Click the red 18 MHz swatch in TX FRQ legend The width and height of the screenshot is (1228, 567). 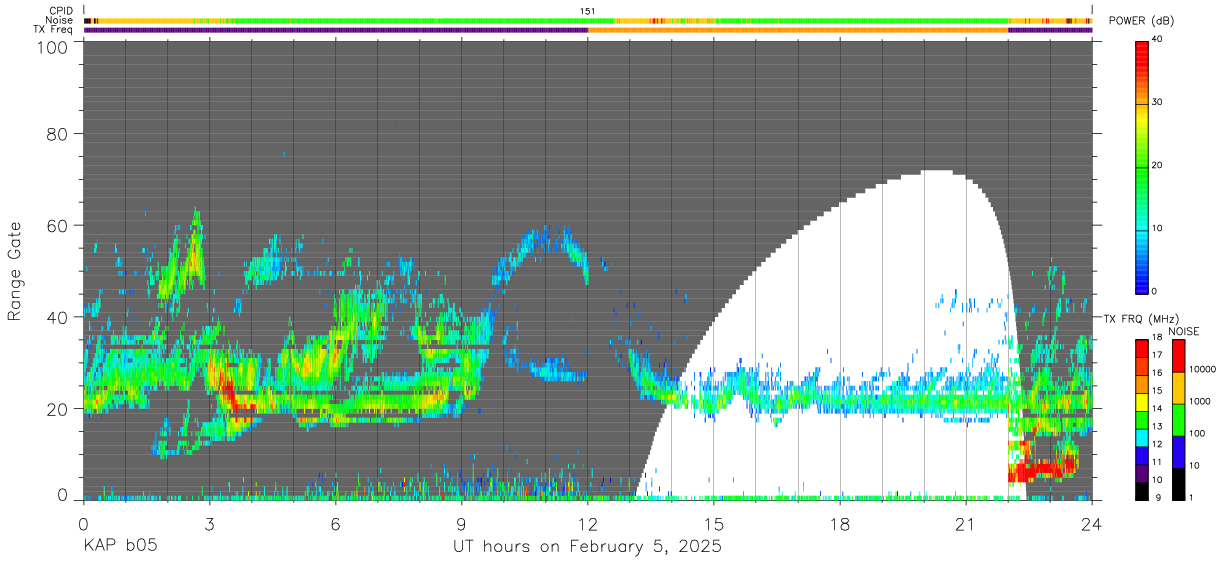click(x=1142, y=347)
